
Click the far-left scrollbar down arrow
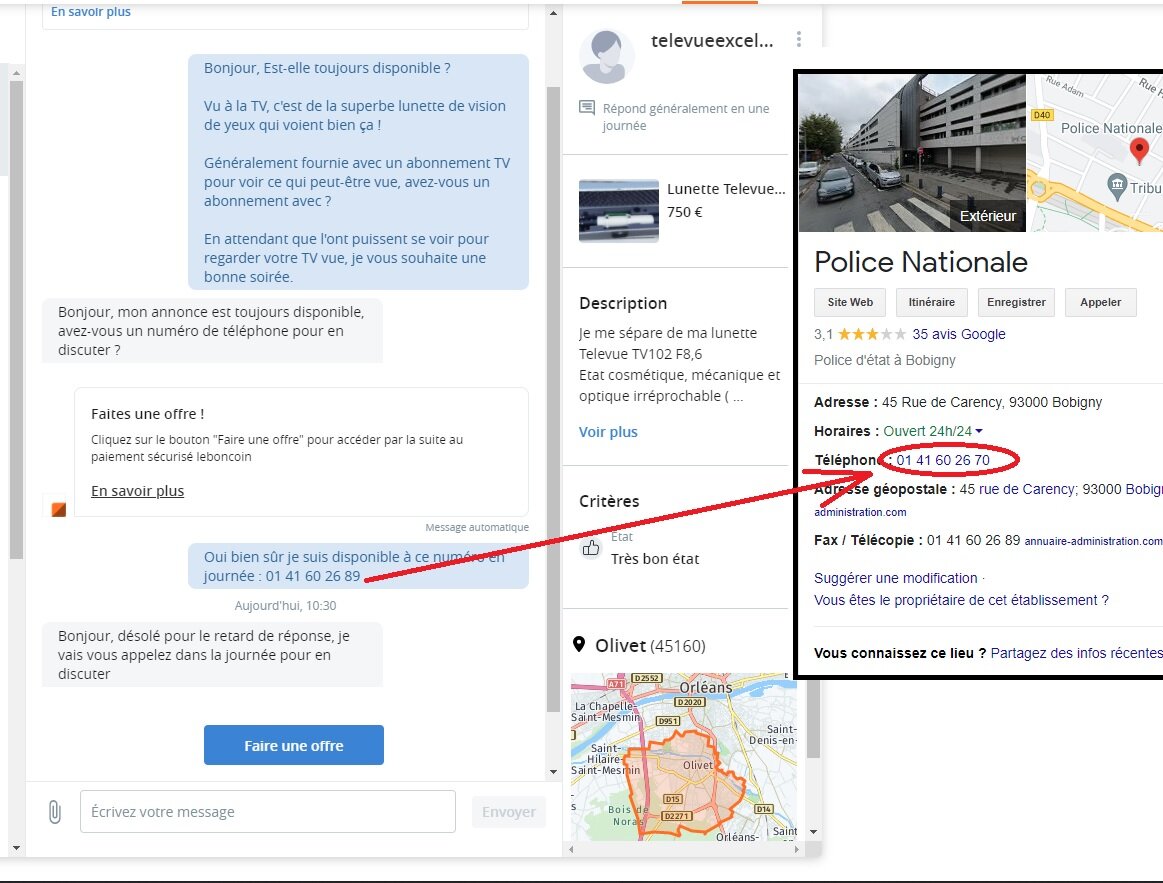point(16,847)
